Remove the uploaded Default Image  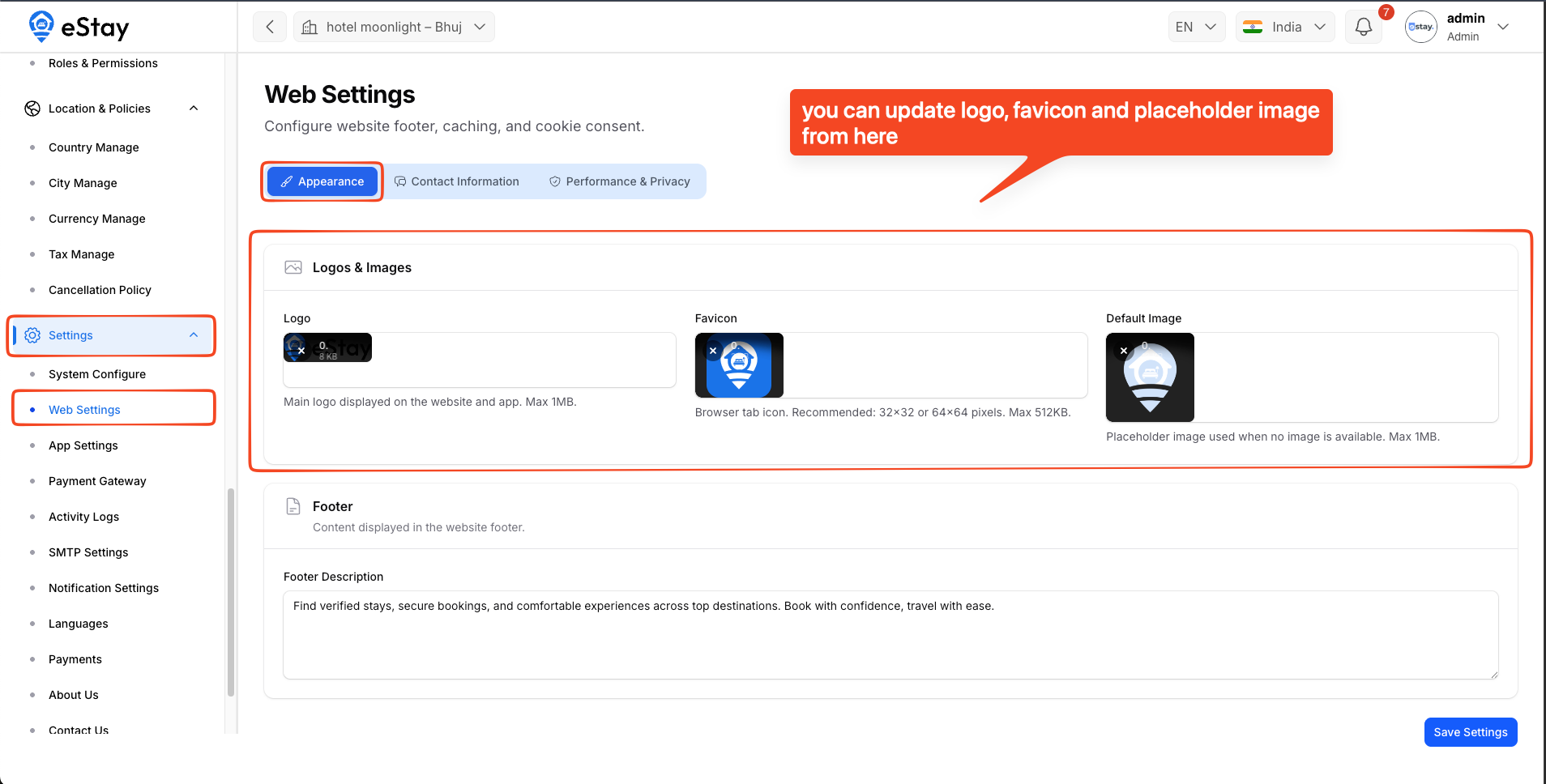tap(1124, 351)
